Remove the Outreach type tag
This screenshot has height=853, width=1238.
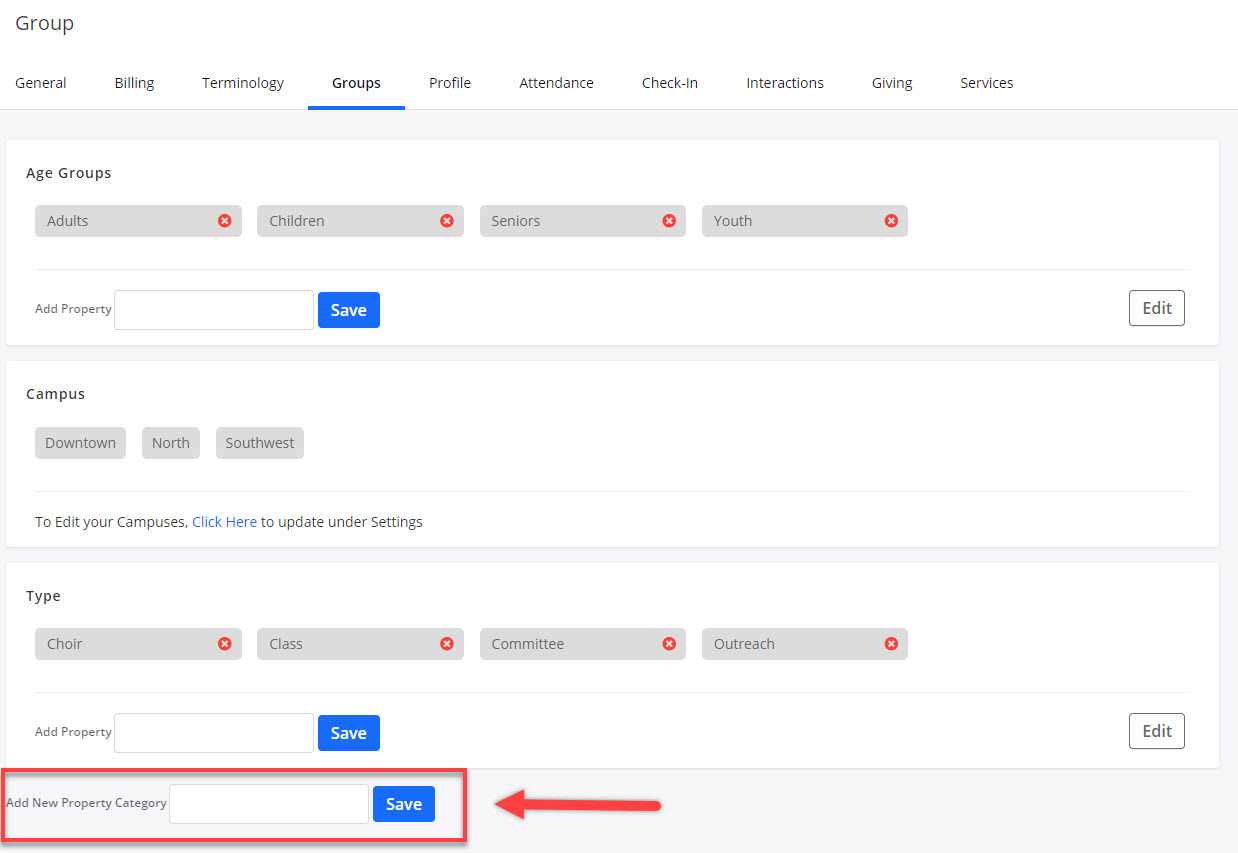(891, 644)
